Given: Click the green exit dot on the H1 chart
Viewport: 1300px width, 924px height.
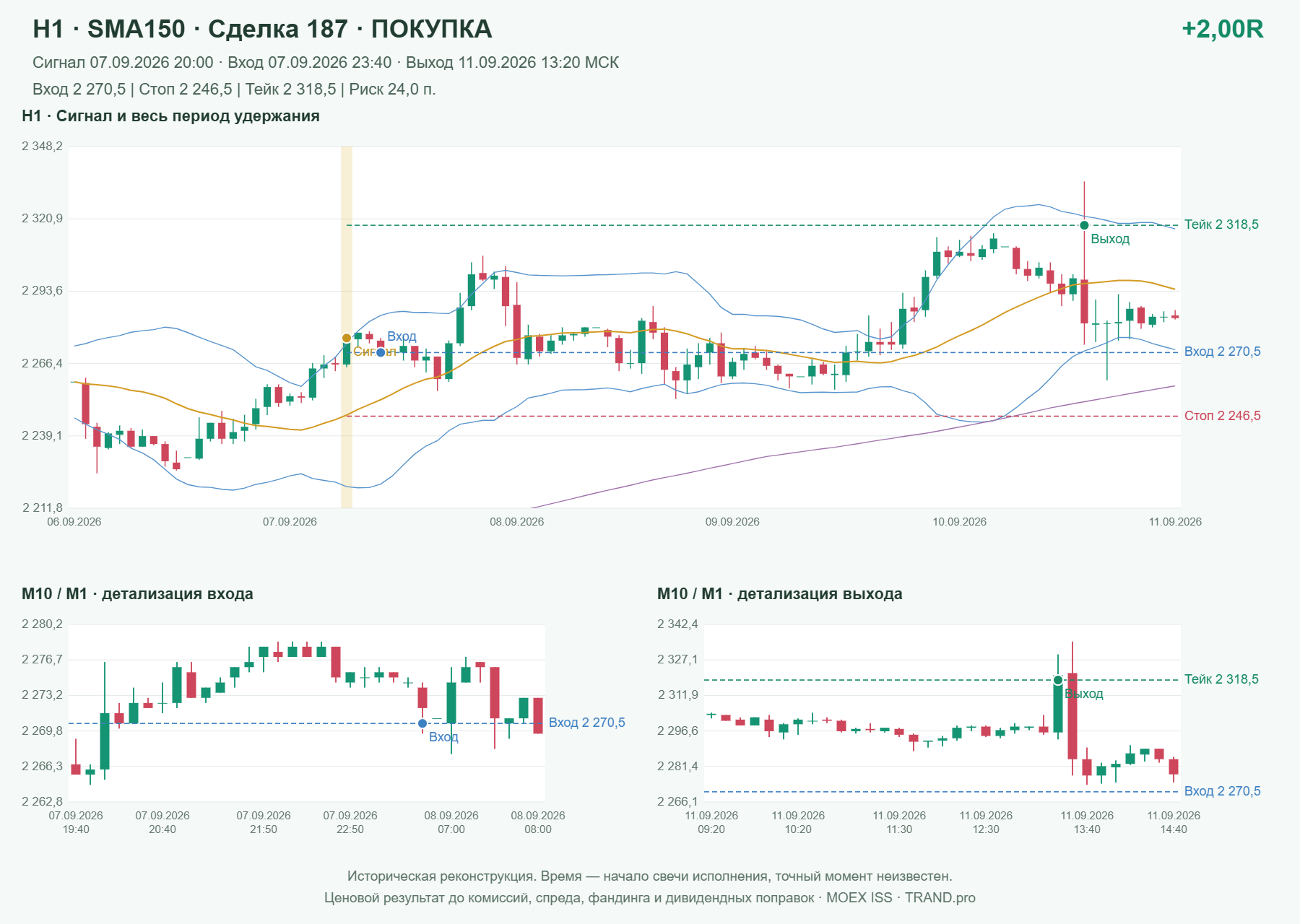Looking at the screenshot, I should [x=1084, y=225].
